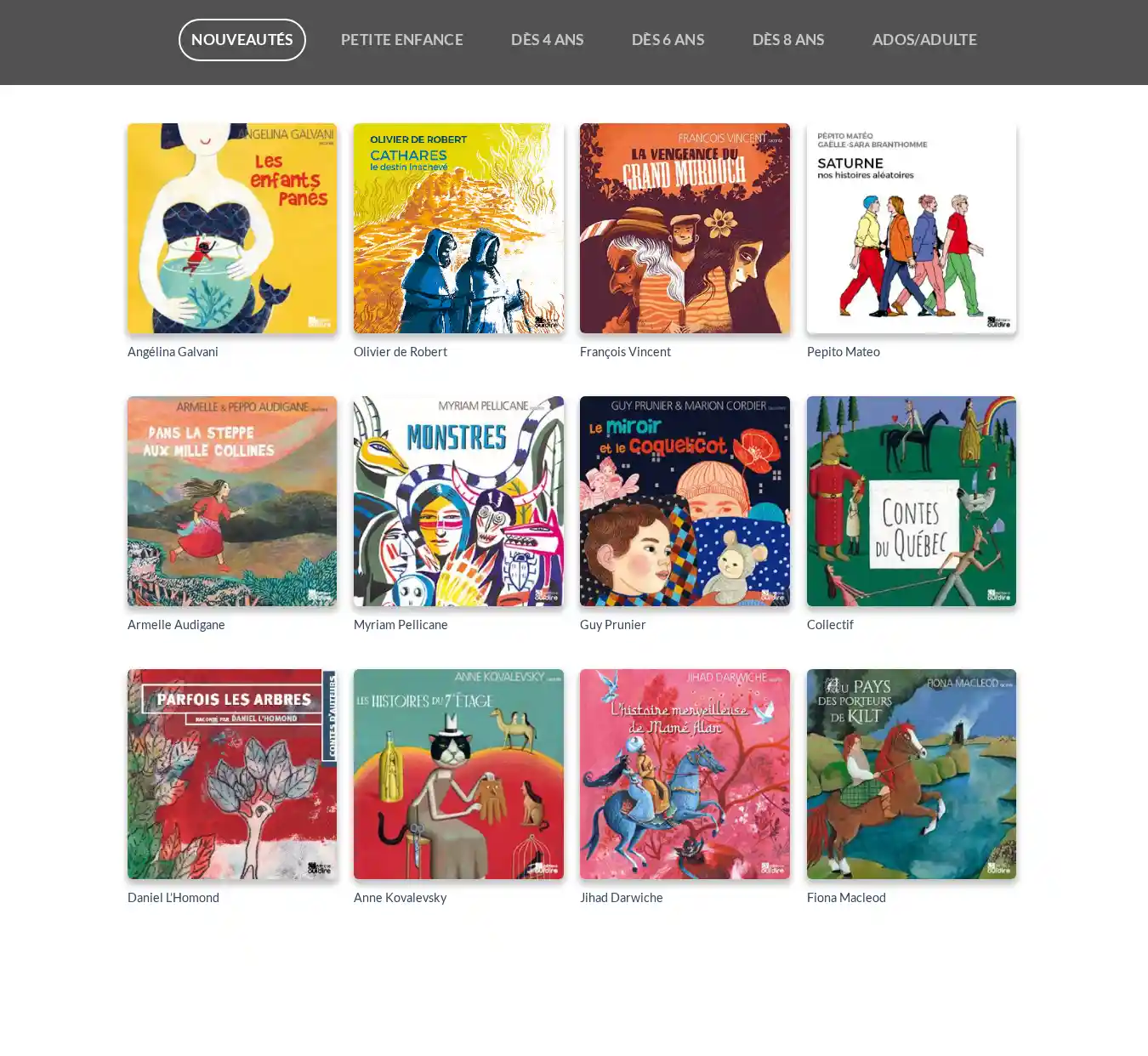Open the Dès 6 ans category
The image size is (1148, 1056).
(668, 40)
